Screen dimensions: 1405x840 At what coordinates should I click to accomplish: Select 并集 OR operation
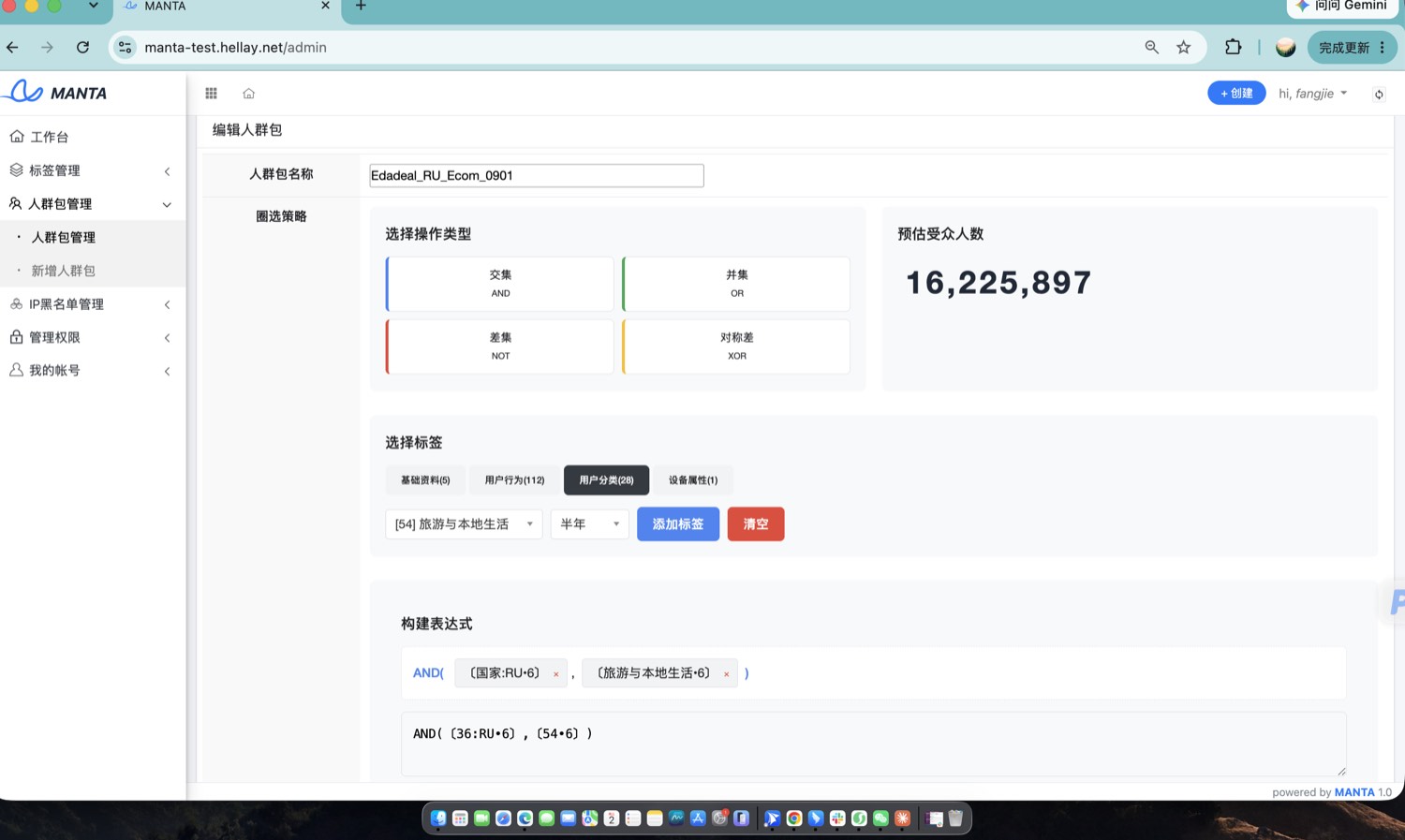736,284
